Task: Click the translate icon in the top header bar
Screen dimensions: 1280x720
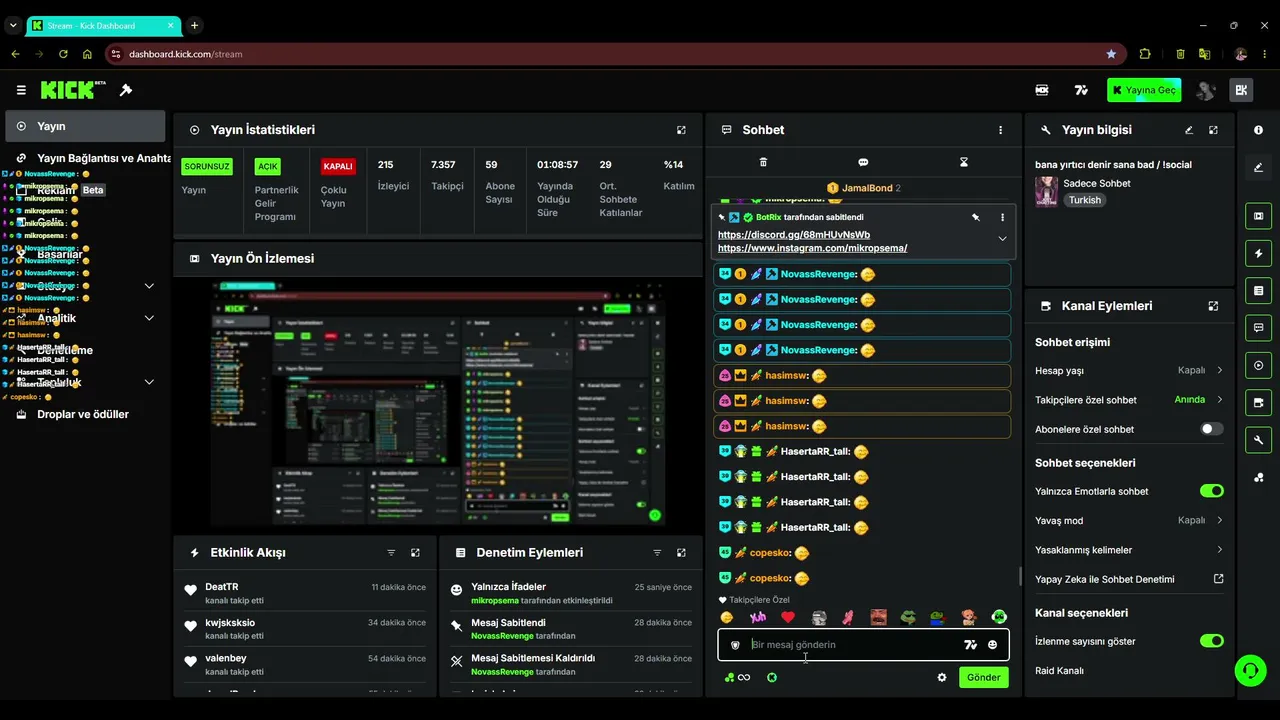Action: coord(1081,90)
